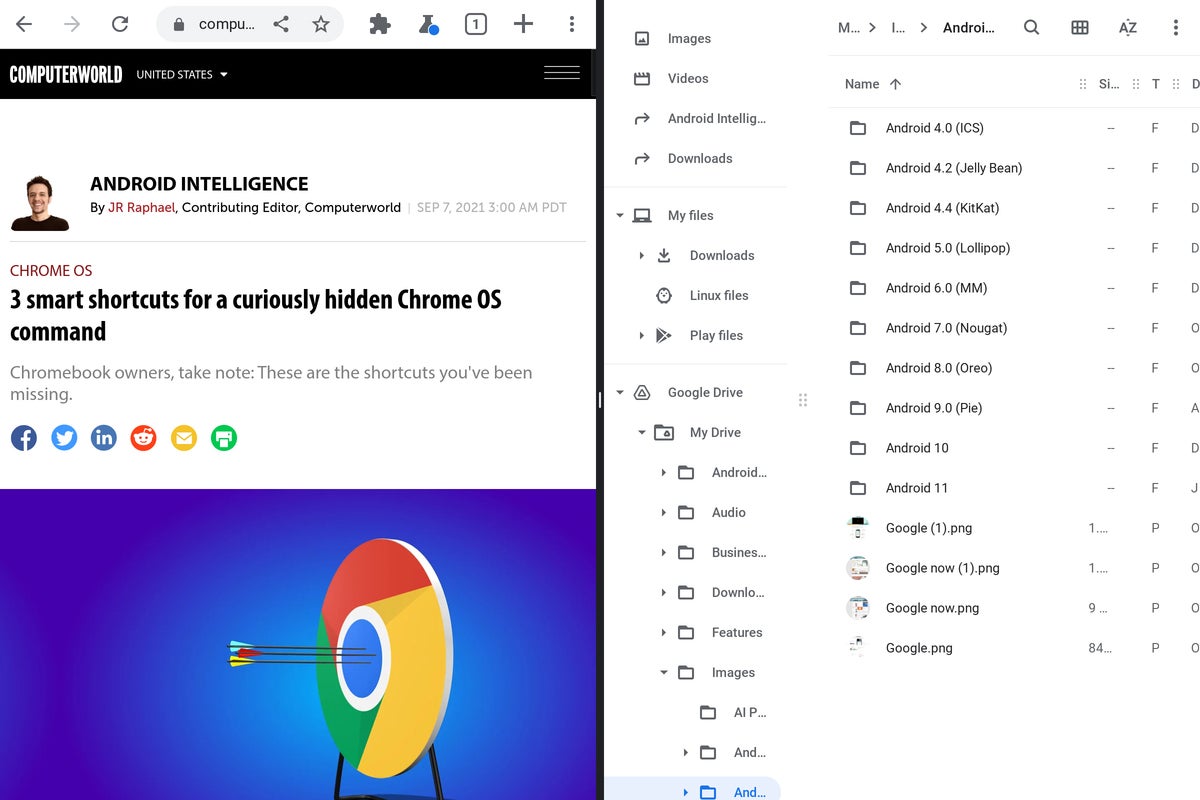Screen dimensions: 1200x800
Task: Open a new tab with plus icon
Action: pos(523,24)
